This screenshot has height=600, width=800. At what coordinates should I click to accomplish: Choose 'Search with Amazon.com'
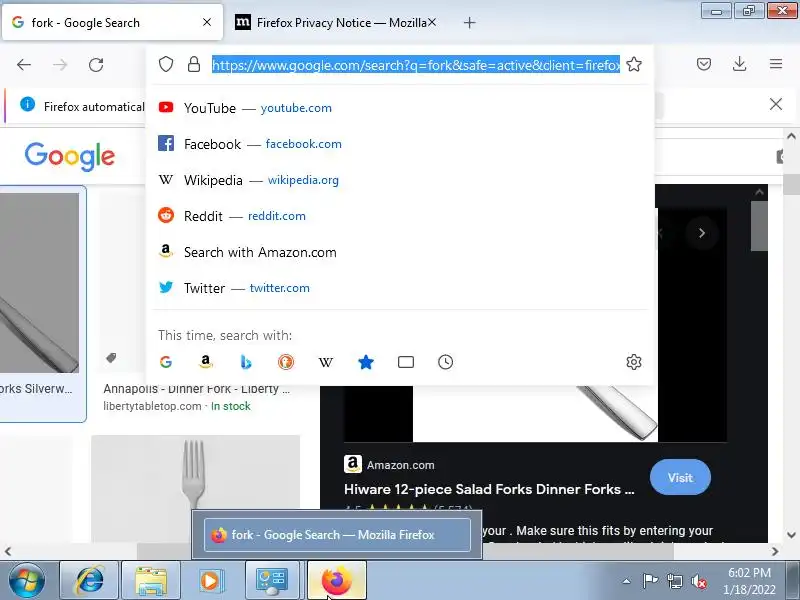(401, 252)
